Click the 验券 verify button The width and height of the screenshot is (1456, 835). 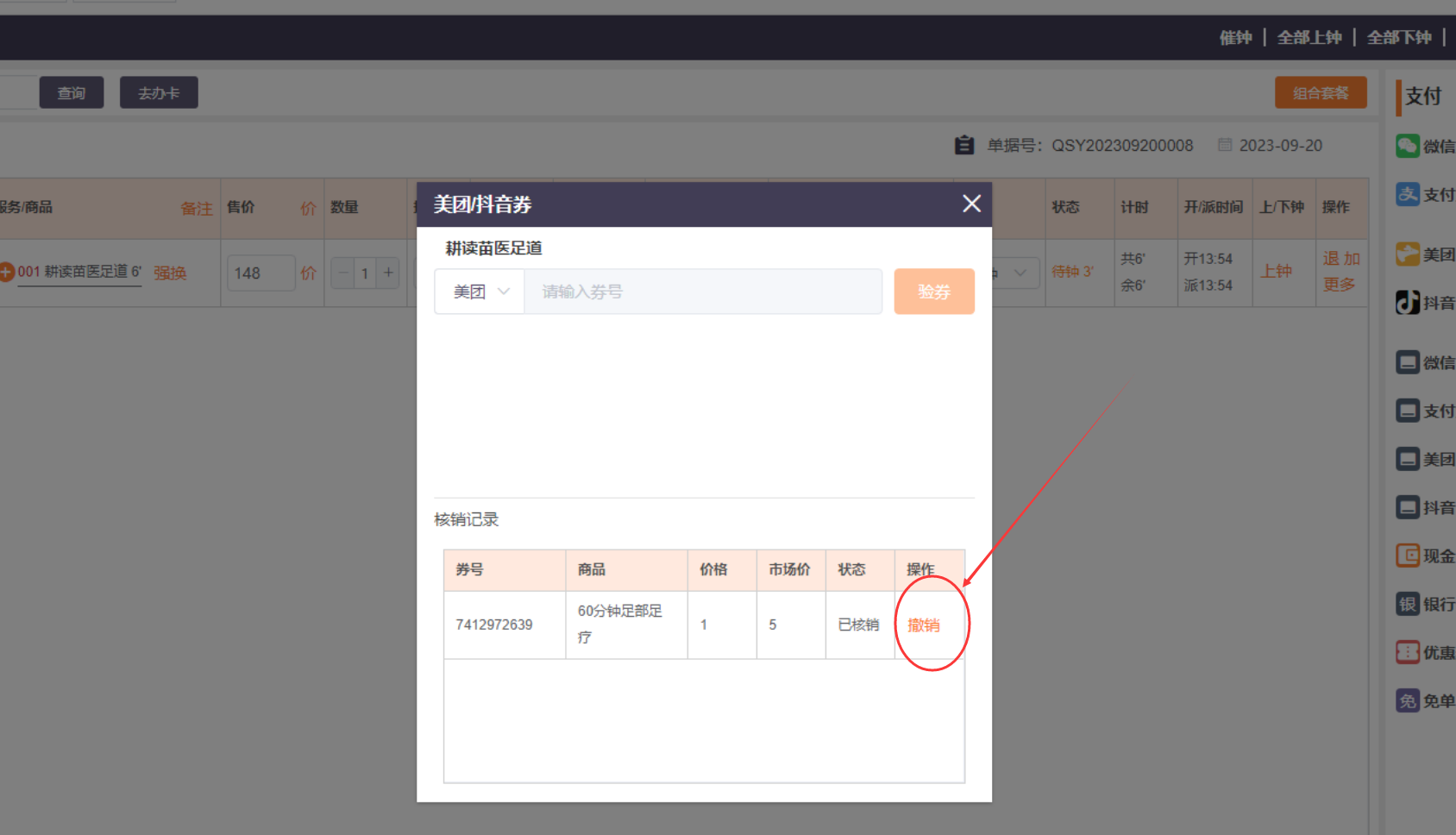(934, 292)
